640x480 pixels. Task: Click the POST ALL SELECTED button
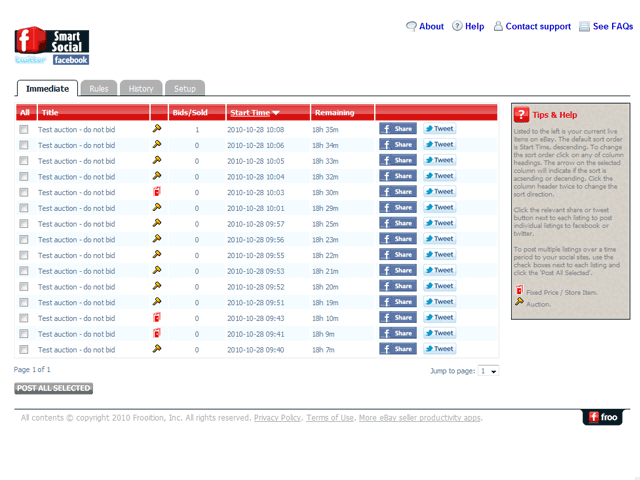[x=53, y=388]
